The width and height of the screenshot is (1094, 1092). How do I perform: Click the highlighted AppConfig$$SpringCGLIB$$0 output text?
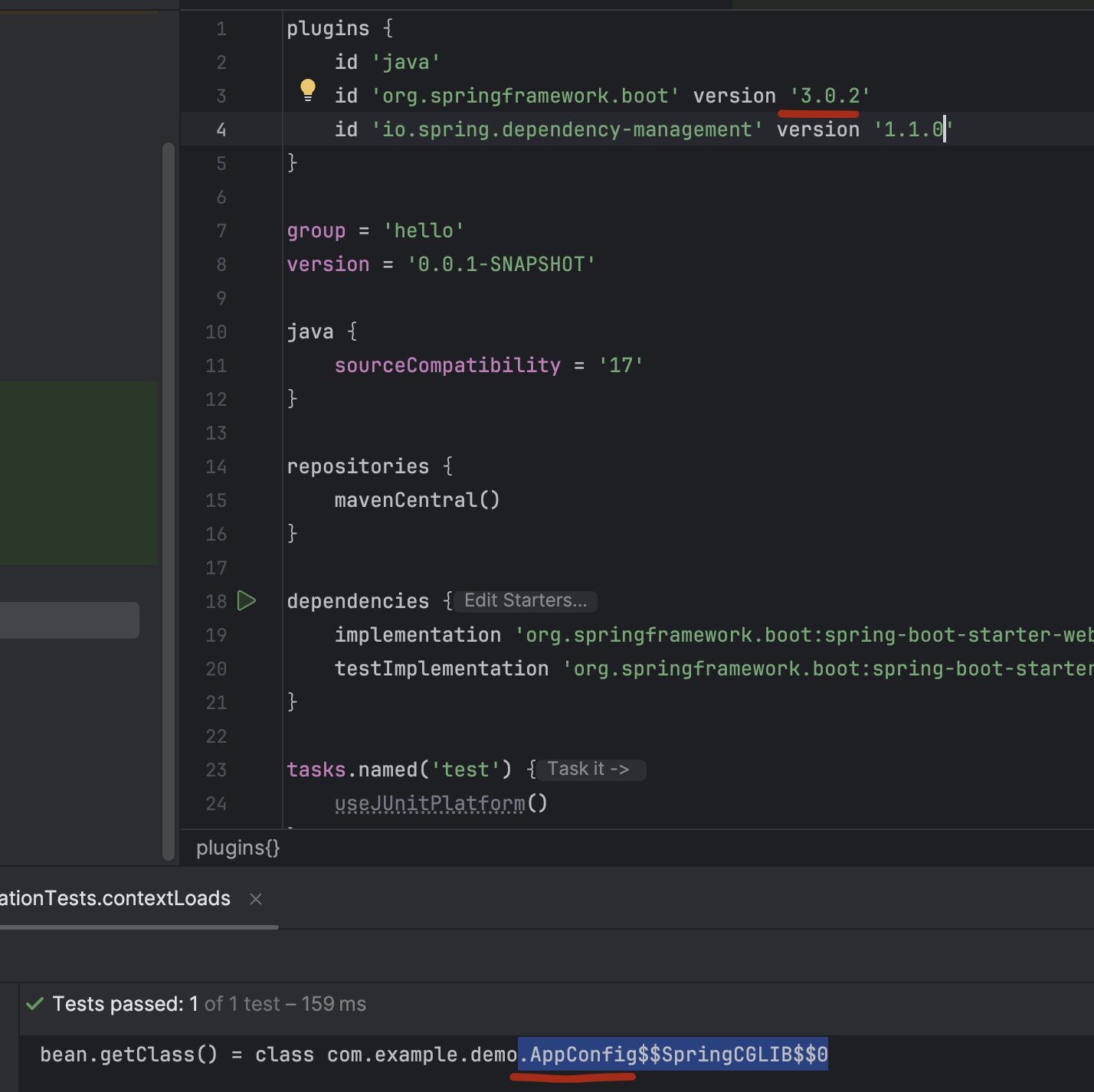[x=673, y=1054]
